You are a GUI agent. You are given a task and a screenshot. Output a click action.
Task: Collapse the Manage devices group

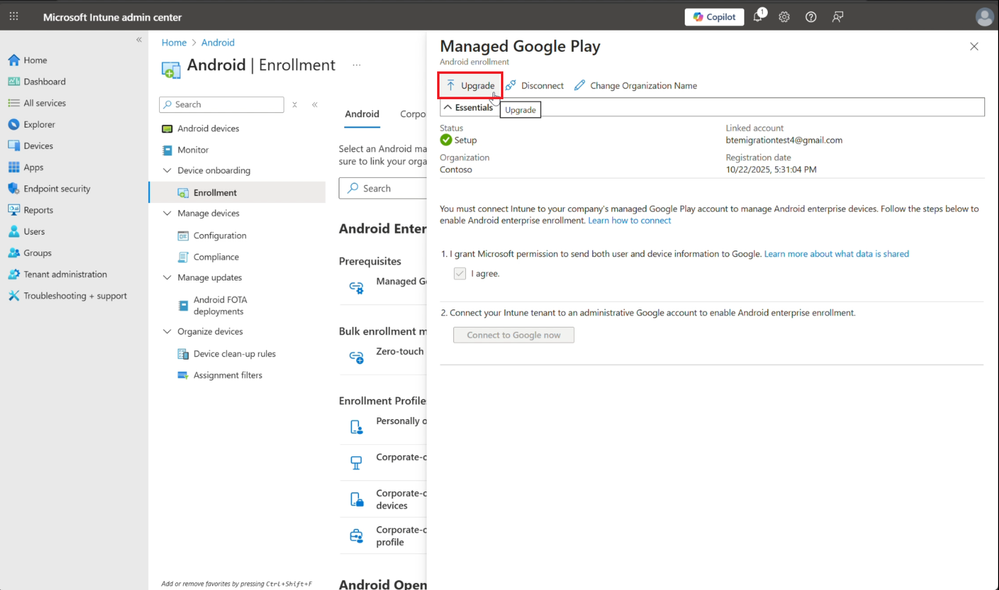167,213
